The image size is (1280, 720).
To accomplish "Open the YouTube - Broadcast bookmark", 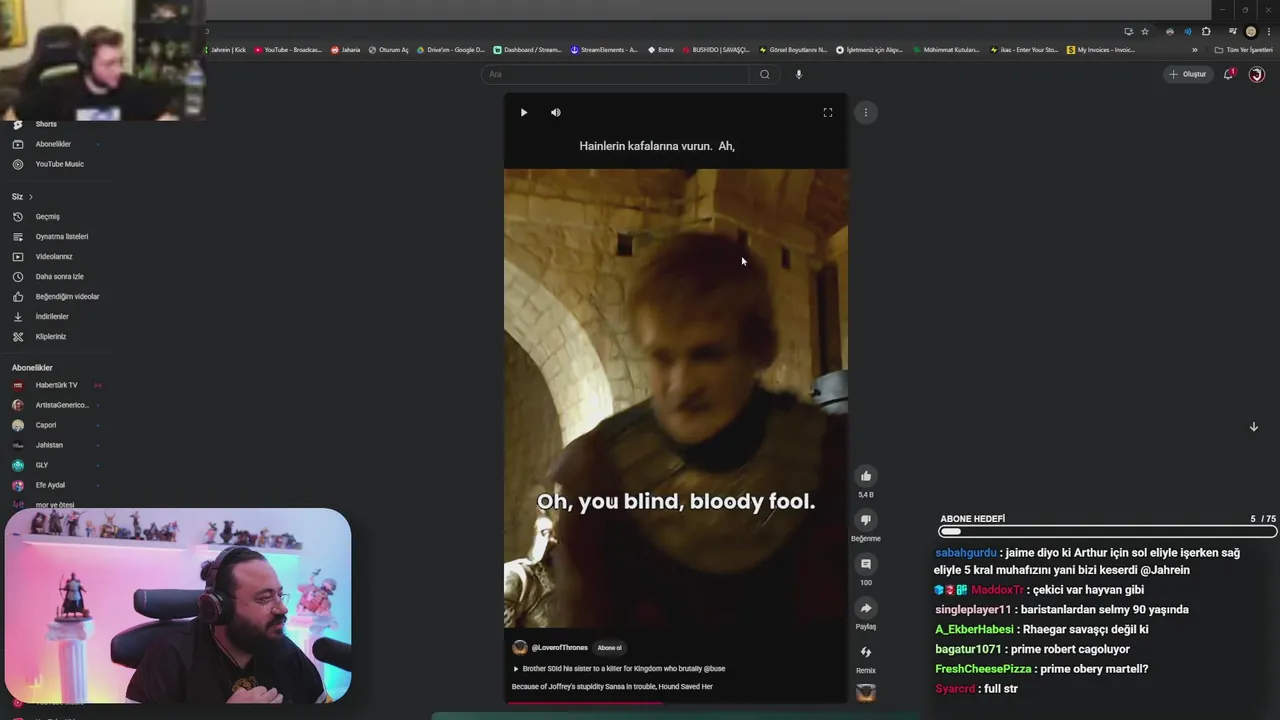I will tap(288, 50).
